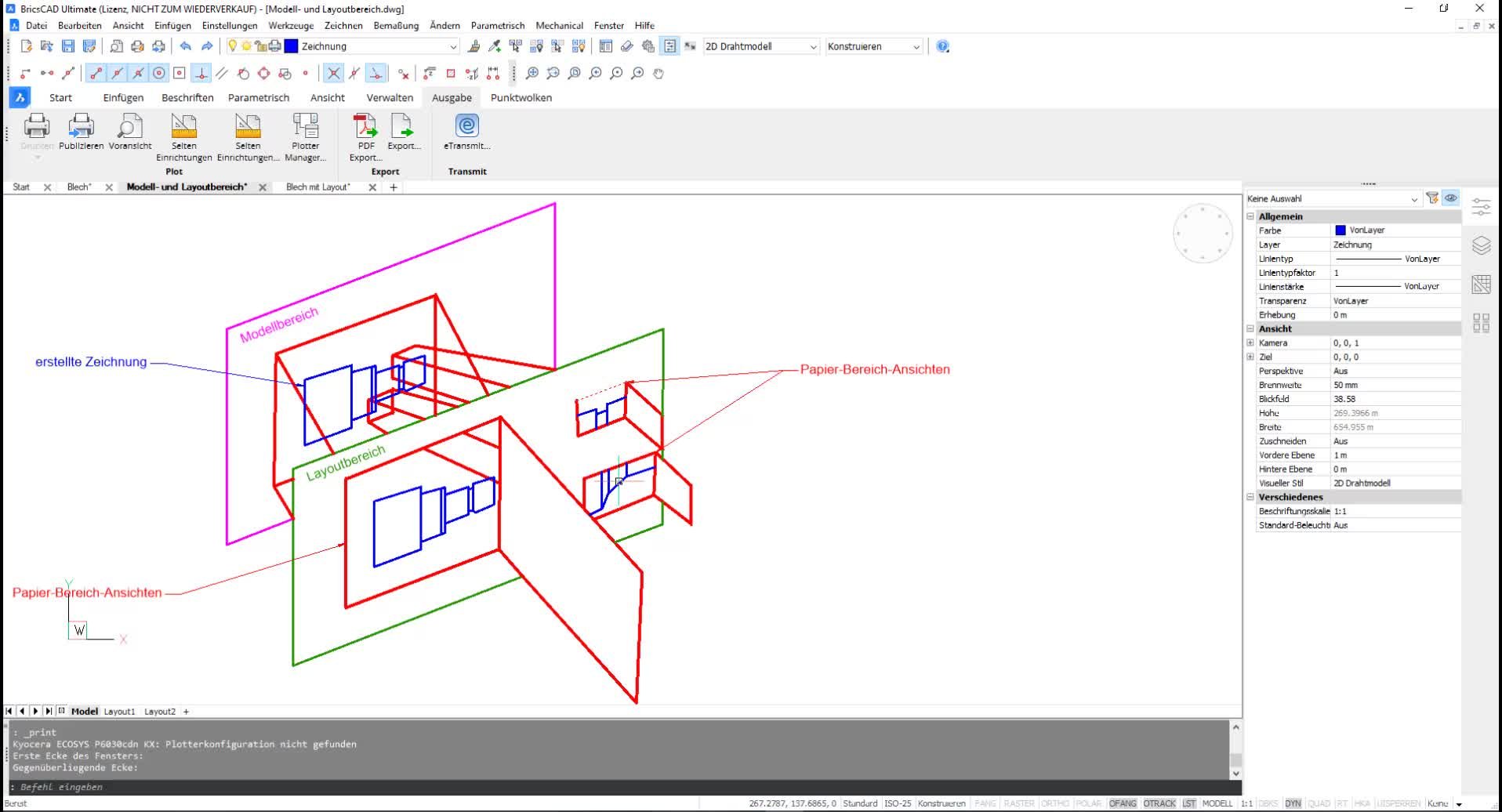1502x812 pixels.
Task: Toggle RASTER grid in the status bar
Action: tap(1019, 803)
